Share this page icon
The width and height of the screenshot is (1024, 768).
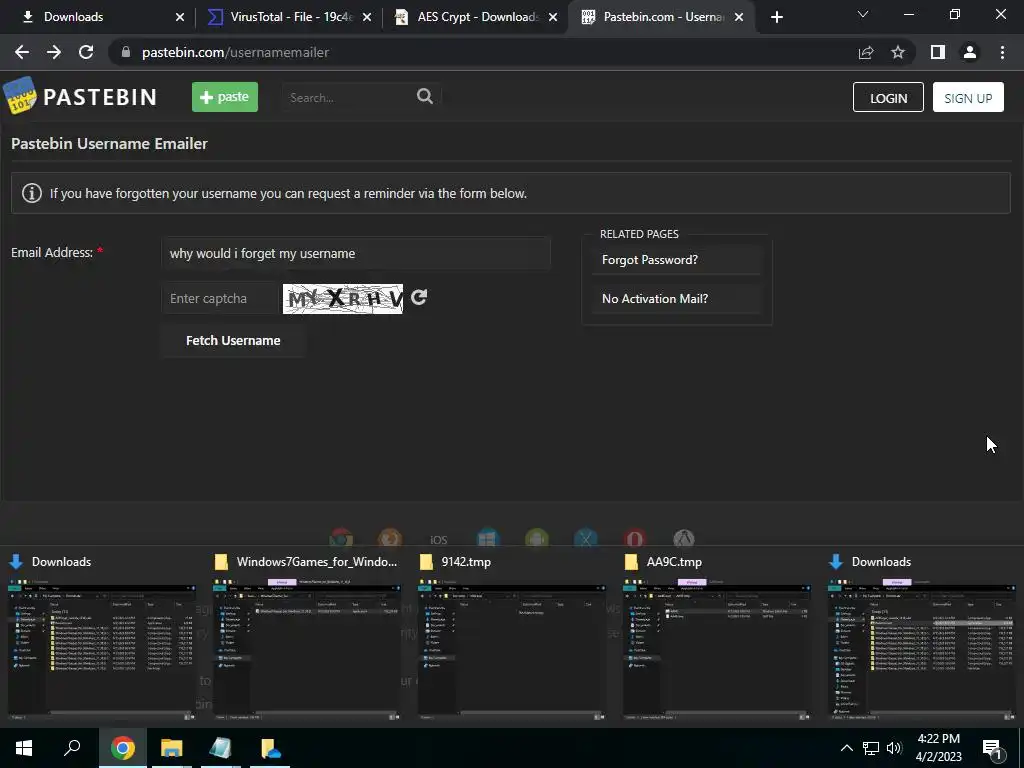866,52
